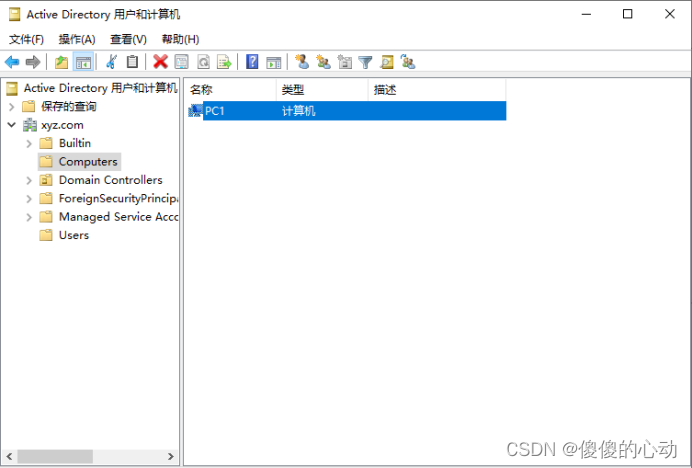Select 保存的查询 in the tree
Image resolution: width=692 pixels, height=468 pixels.
coord(68,106)
